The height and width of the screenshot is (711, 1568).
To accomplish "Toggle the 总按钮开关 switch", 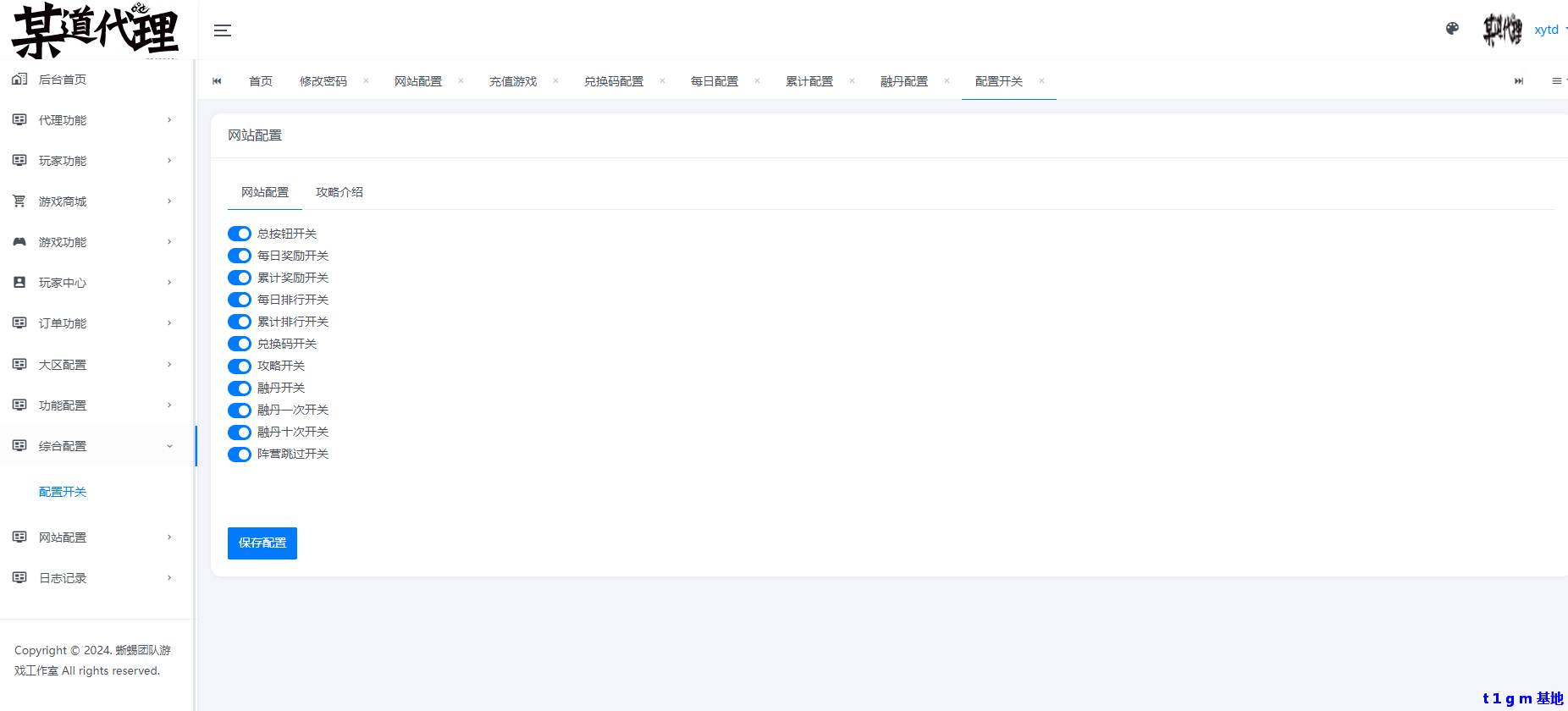I will [x=240, y=234].
